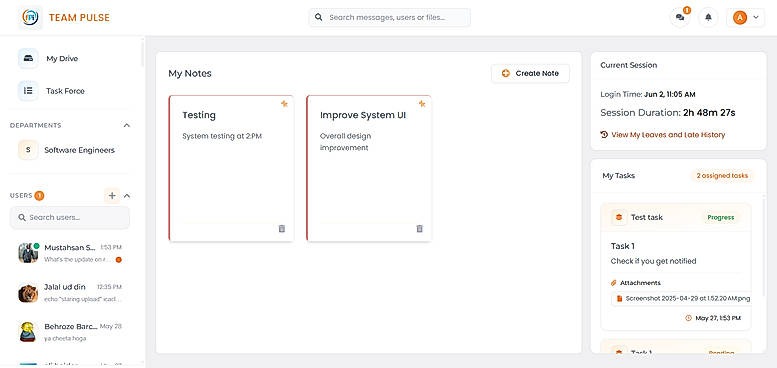Open the Screenshot 2025-04-29 png attachment
The width and height of the screenshot is (777, 368).
coord(681,298)
